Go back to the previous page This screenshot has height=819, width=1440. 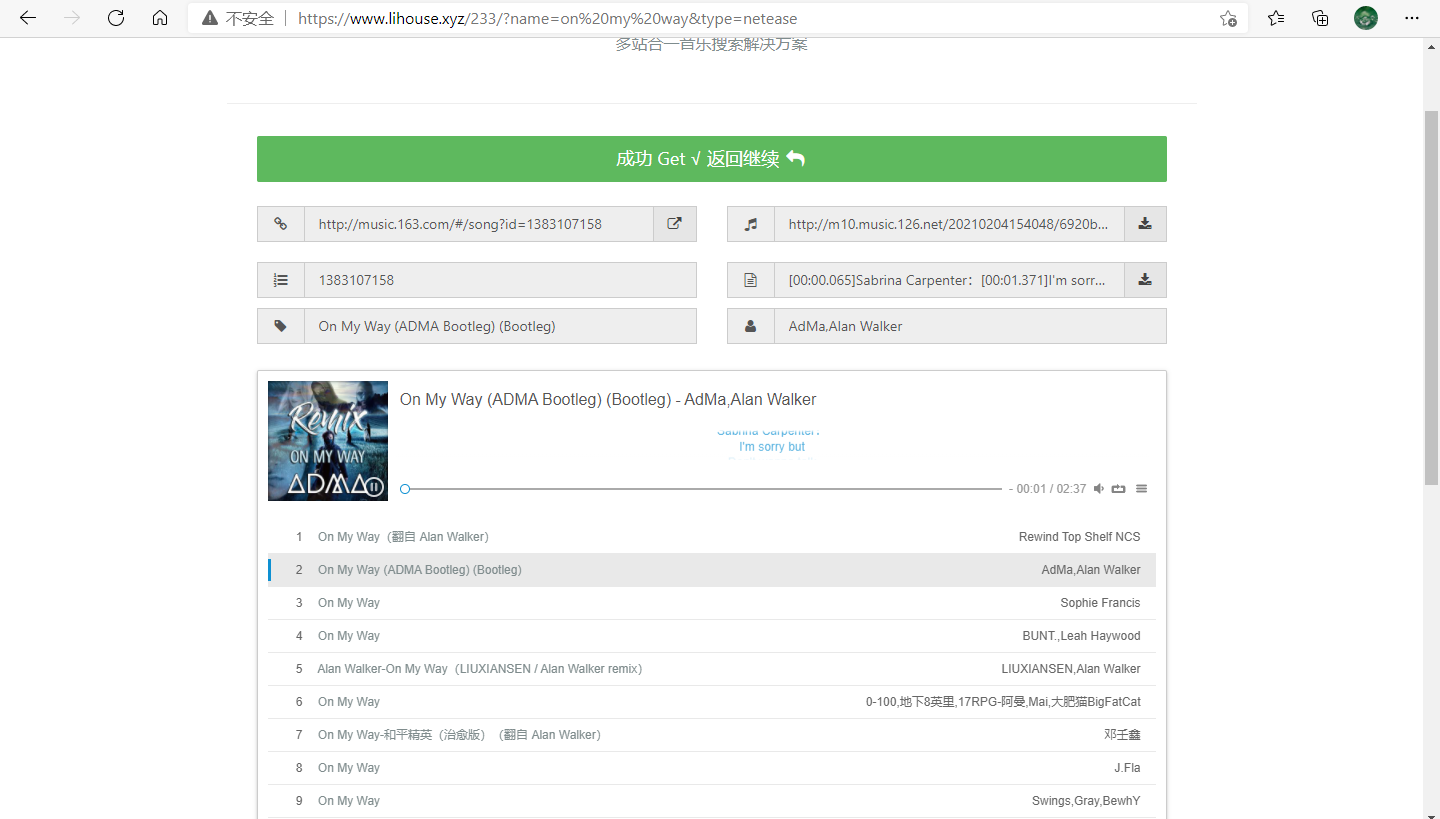(28, 18)
